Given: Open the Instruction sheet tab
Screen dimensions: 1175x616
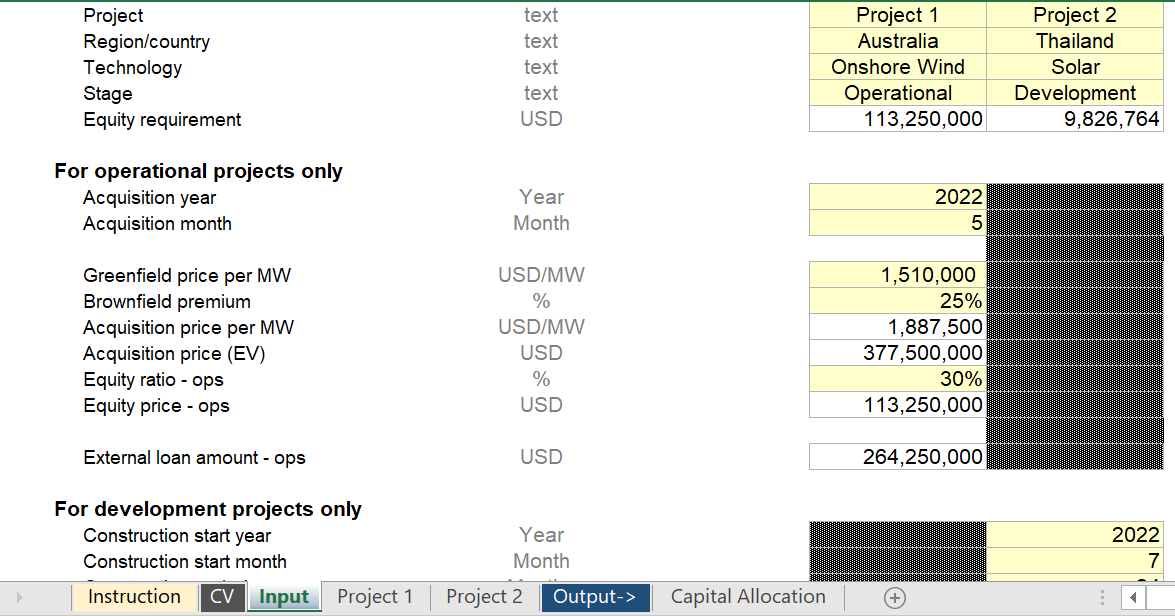Looking at the screenshot, I should 134,597.
